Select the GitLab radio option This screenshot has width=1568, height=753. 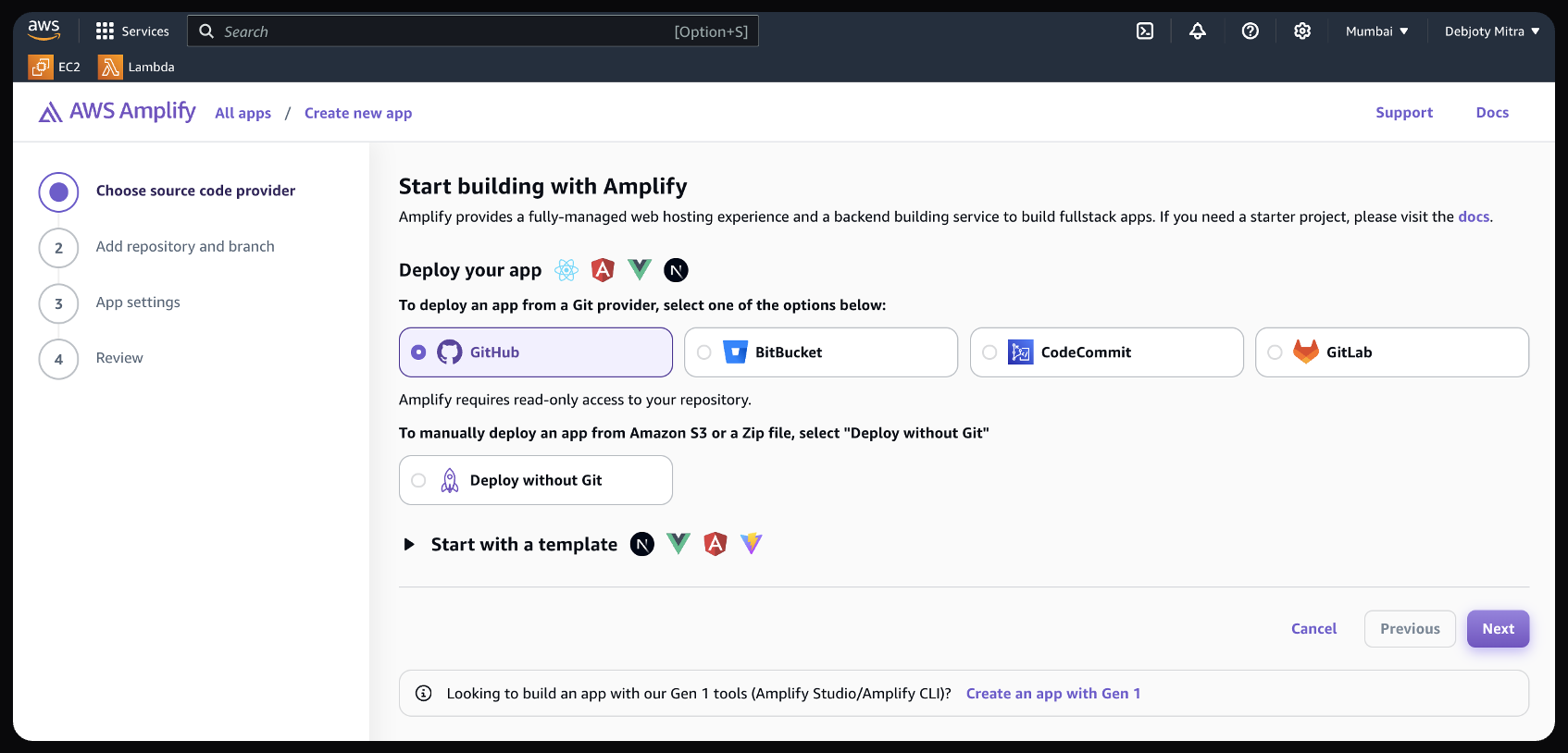click(x=1392, y=352)
